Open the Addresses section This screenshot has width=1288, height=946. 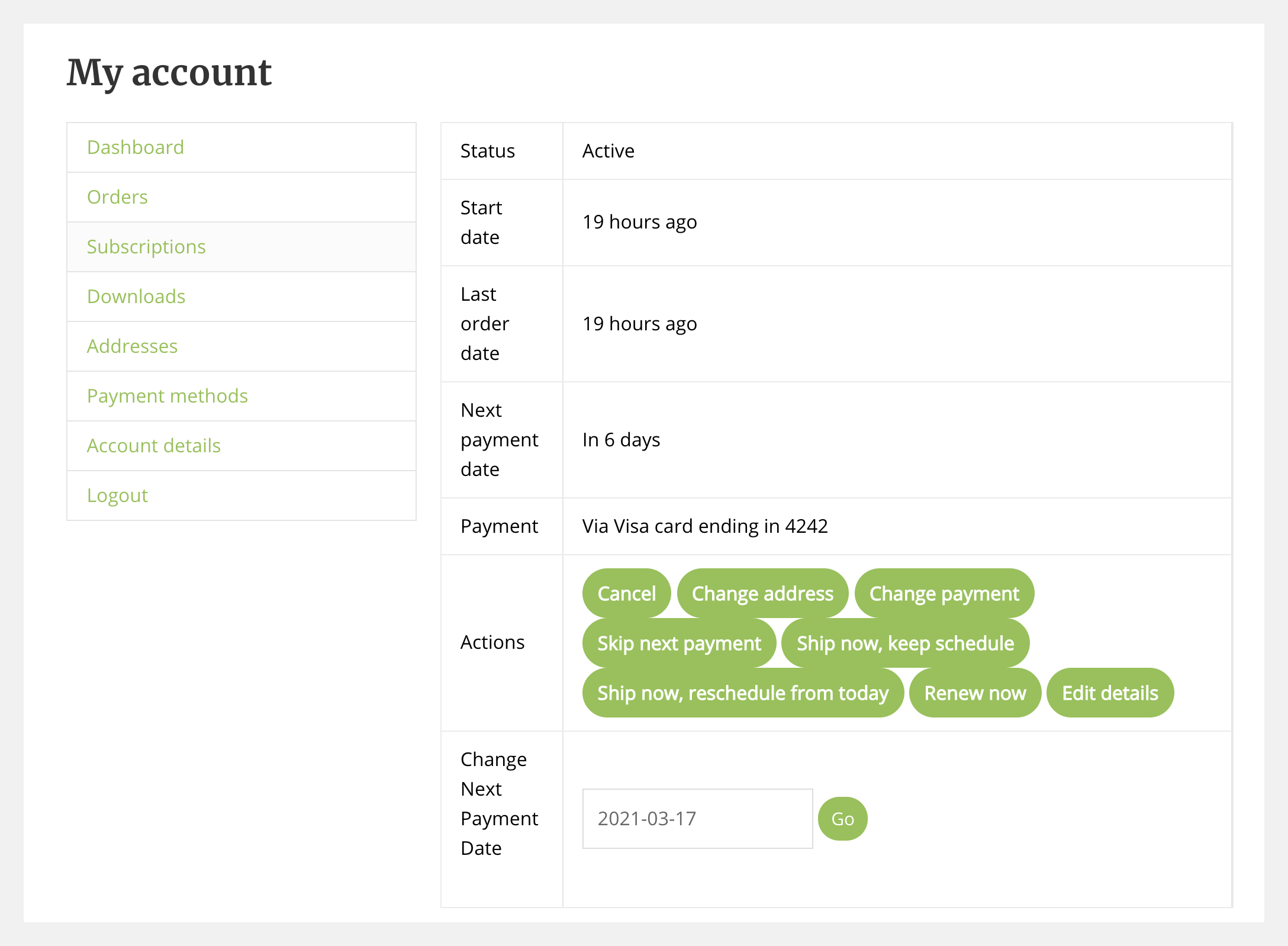pyautogui.click(x=132, y=346)
